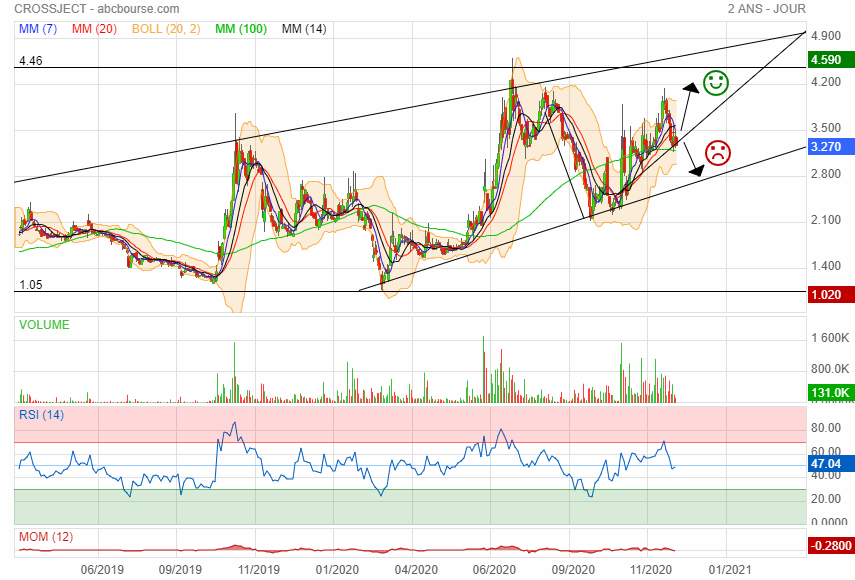
Task: Click the 2 ANS - JOUR period label
Action: pos(766,9)
